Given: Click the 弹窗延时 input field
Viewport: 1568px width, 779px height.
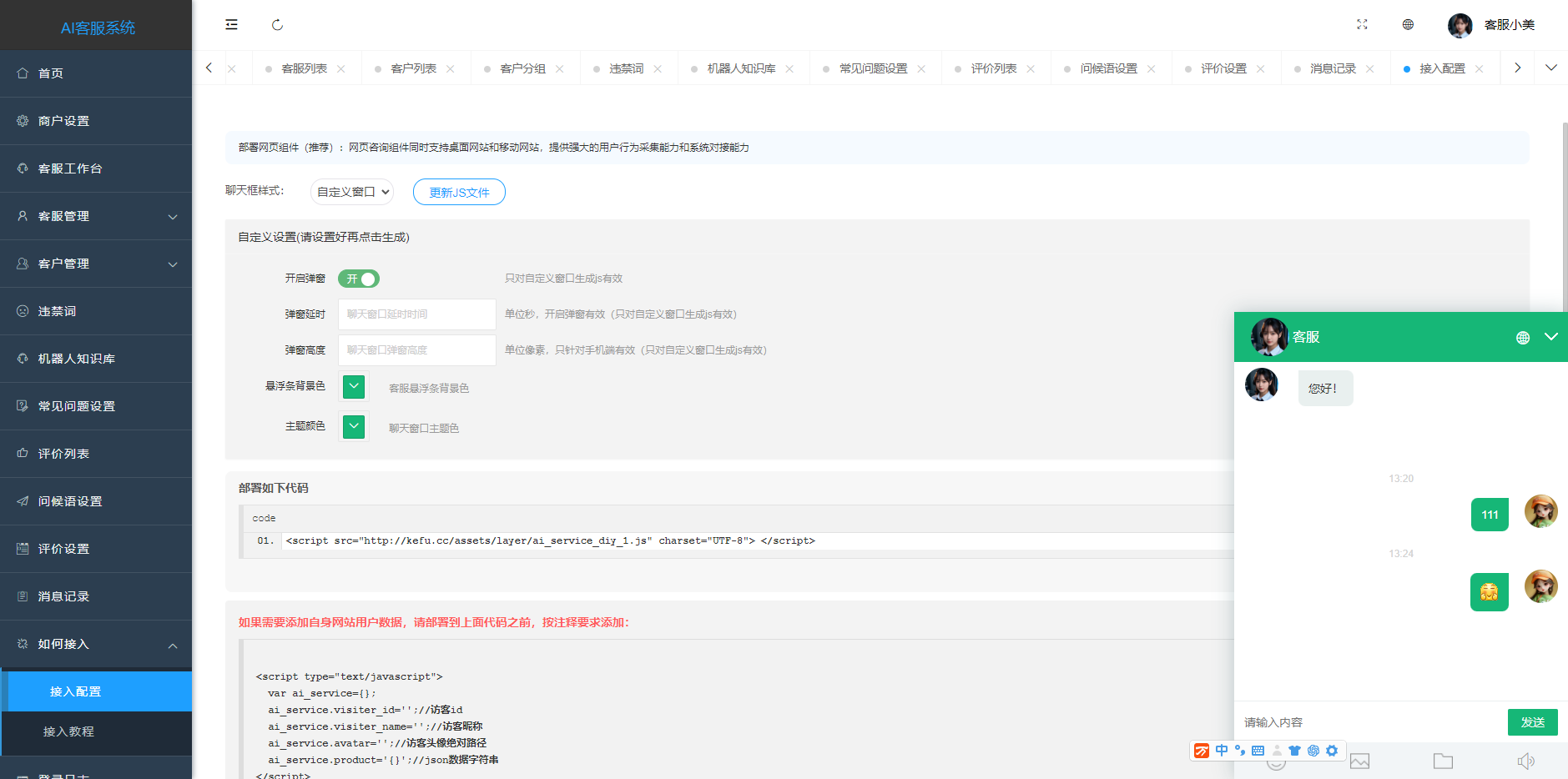Looking at the screenshot, I should point(416,314).
